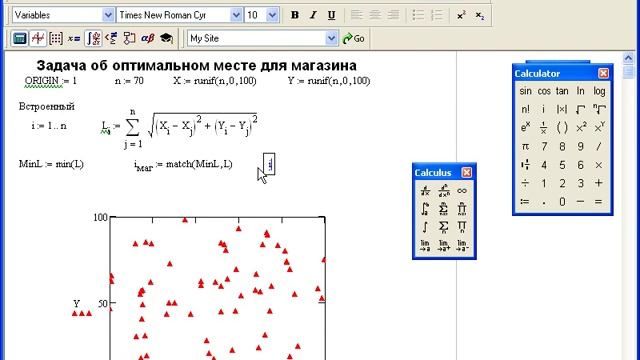
Task: Insert definite integral from Calculus palette
Action: point(425,209)
